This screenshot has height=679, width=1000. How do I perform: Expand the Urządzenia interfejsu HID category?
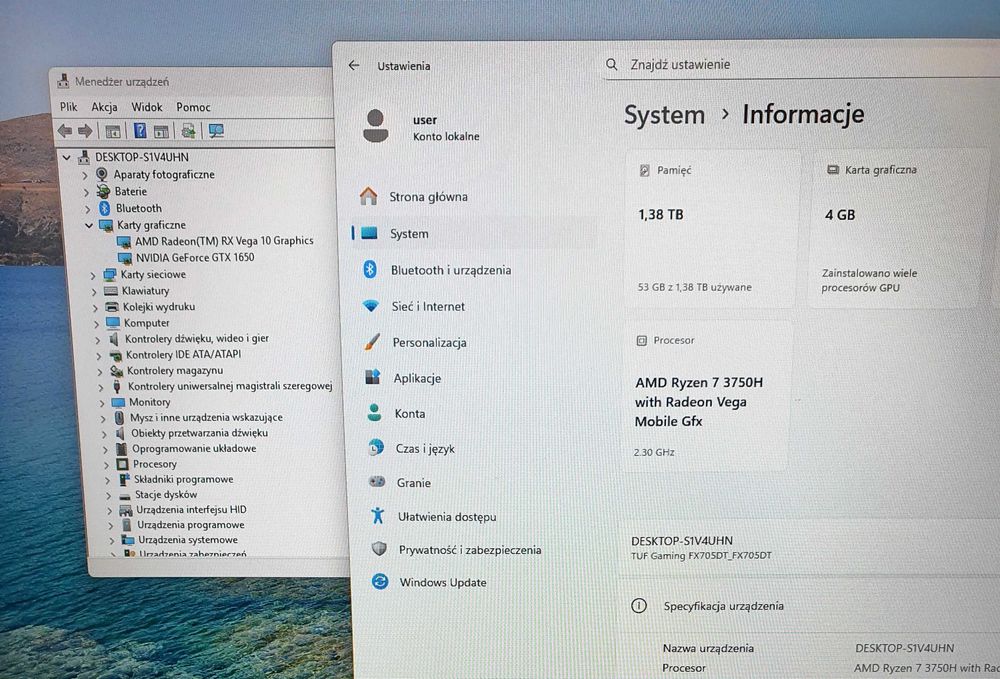[110, 511]
